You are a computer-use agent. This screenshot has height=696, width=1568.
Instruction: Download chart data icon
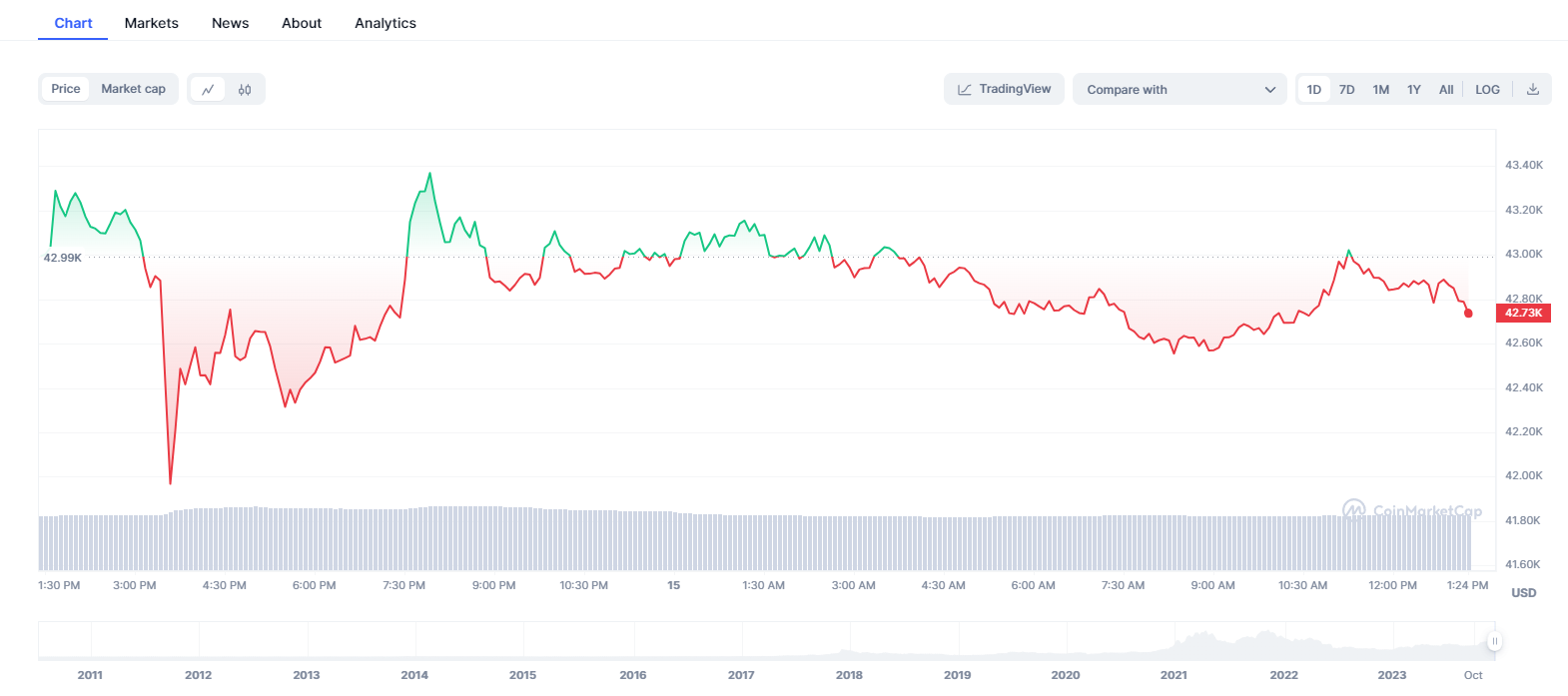[x=1533, y=89]
